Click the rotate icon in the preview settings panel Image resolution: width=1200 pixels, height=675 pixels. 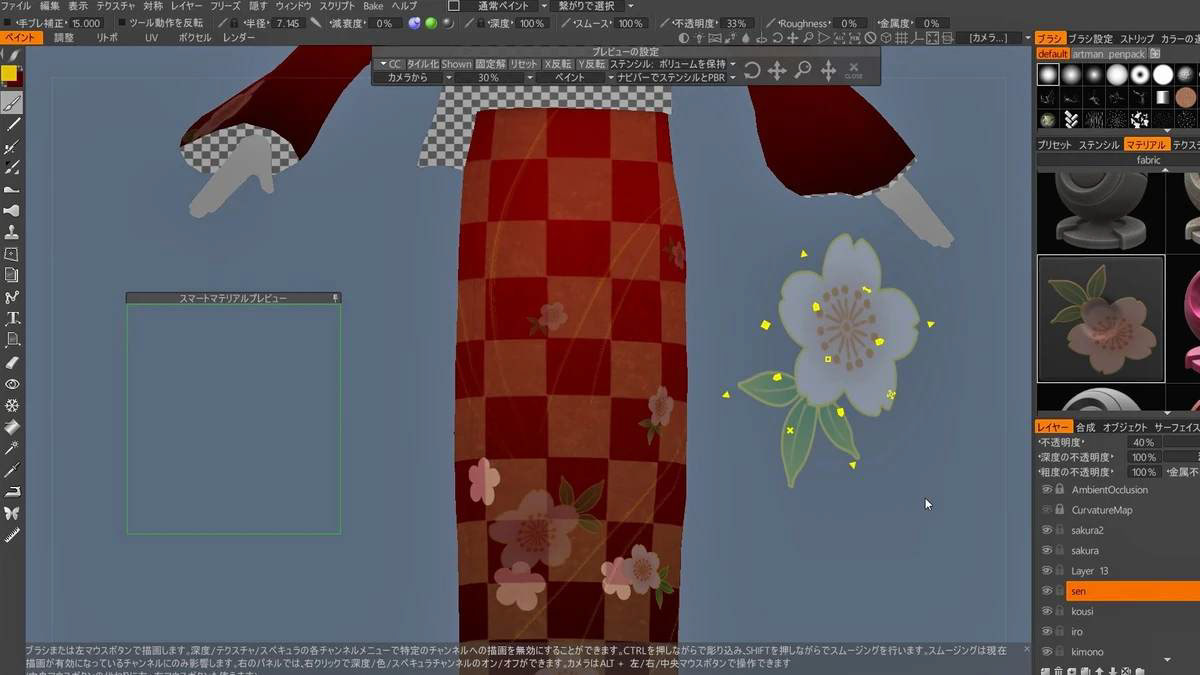tap(751, 71)
